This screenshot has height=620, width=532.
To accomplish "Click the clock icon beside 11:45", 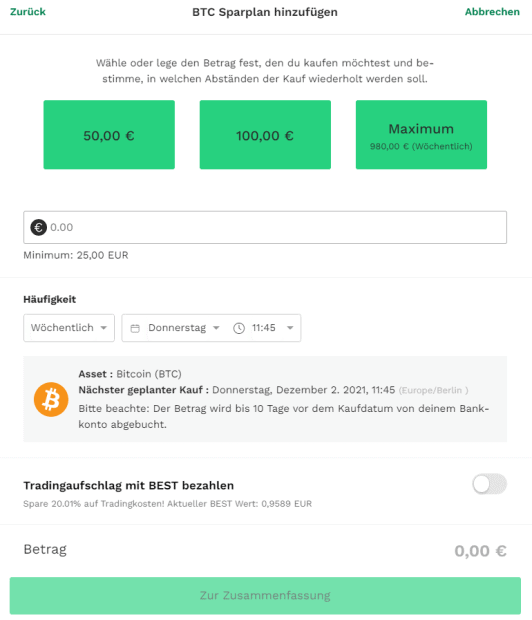I will point(239,328).
